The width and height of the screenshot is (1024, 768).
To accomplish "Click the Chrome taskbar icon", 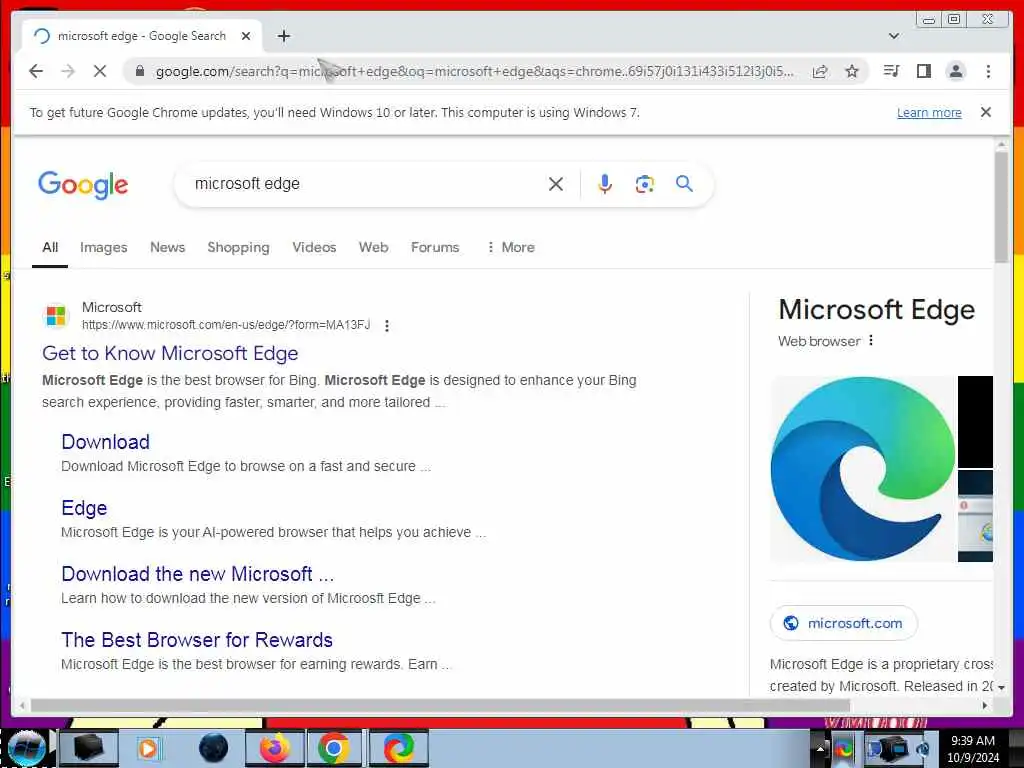I will 334,748.
